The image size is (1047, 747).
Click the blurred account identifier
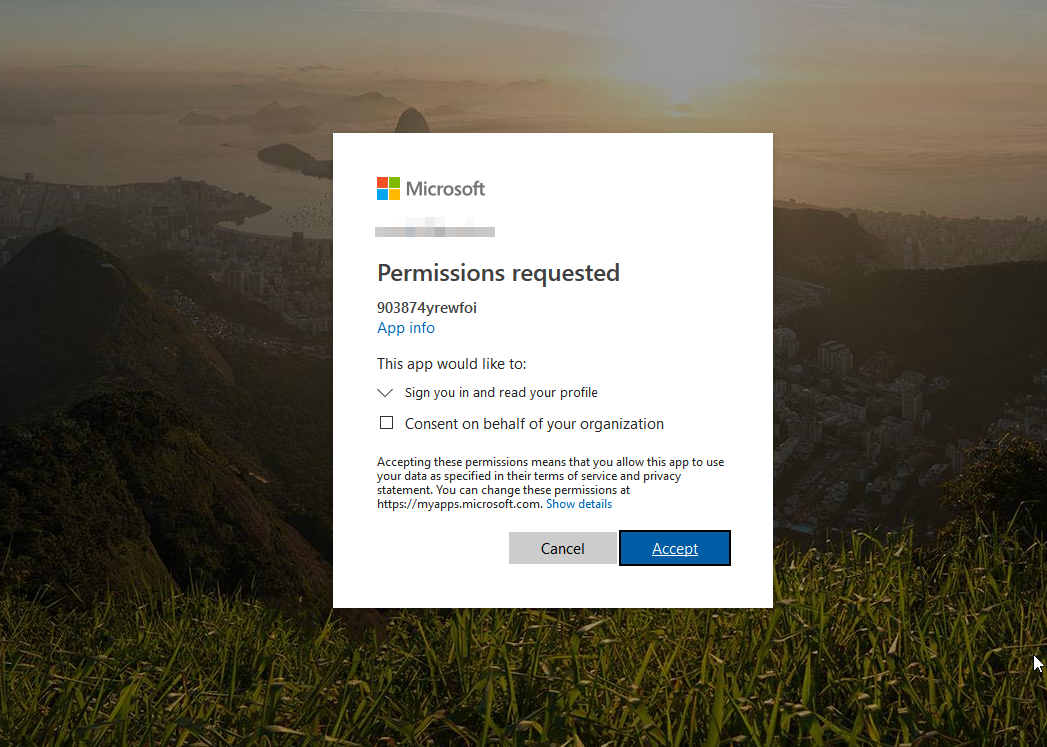click(x=435, y=229)
